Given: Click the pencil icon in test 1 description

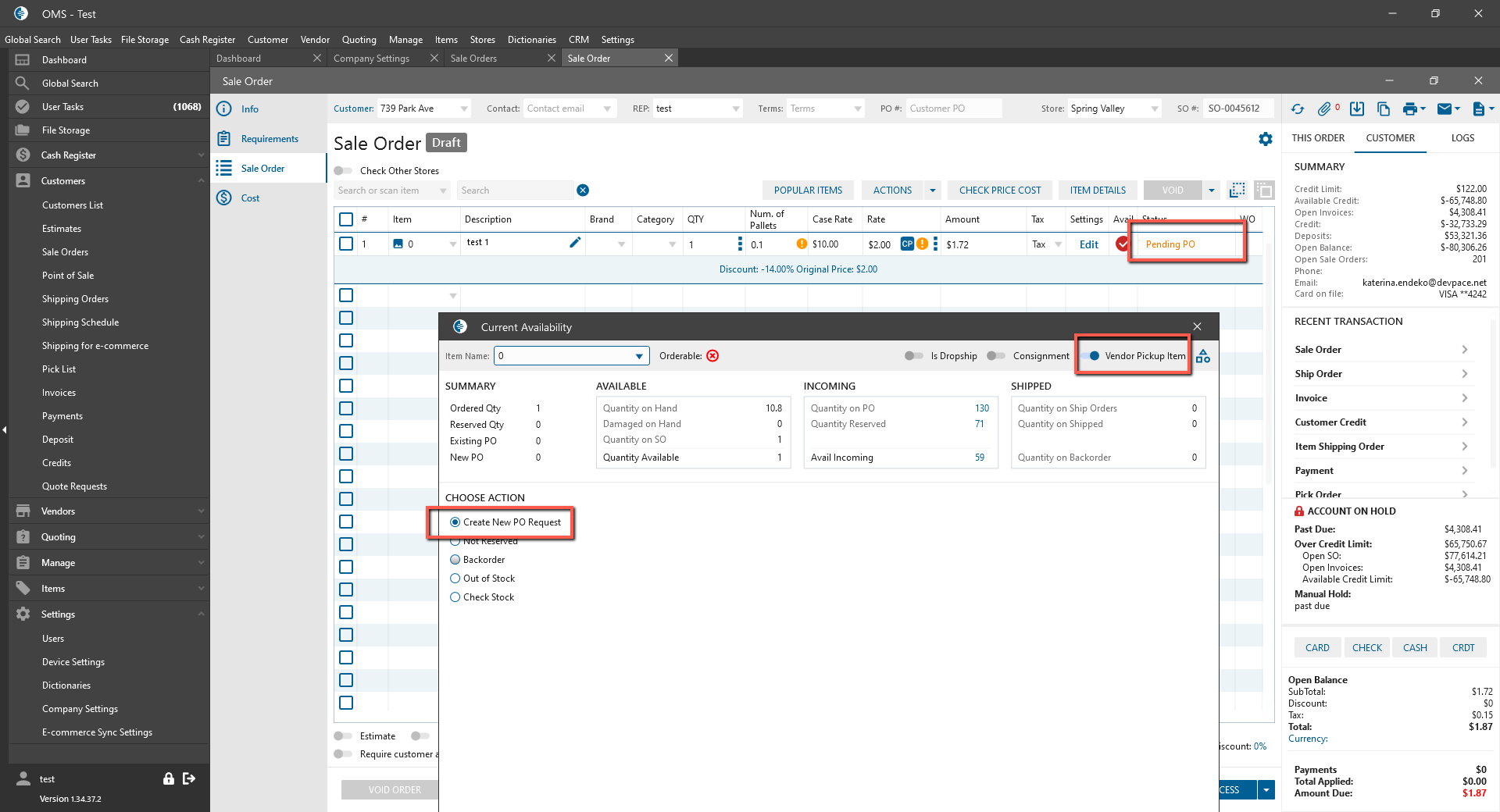Looking at the screenshot, I should [x=575, y=243].
